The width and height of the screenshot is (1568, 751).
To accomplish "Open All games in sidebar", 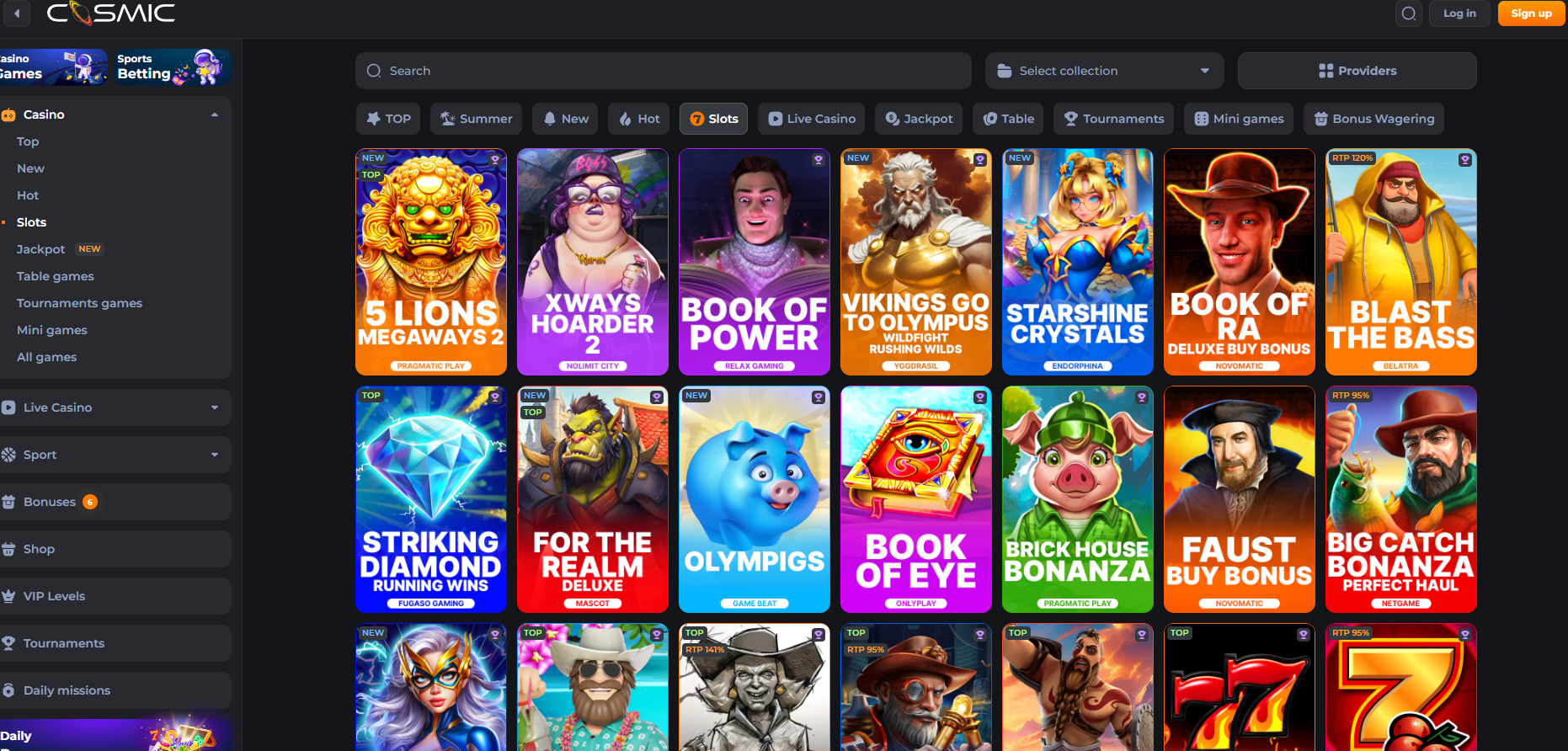I will (x=46, y=357).
